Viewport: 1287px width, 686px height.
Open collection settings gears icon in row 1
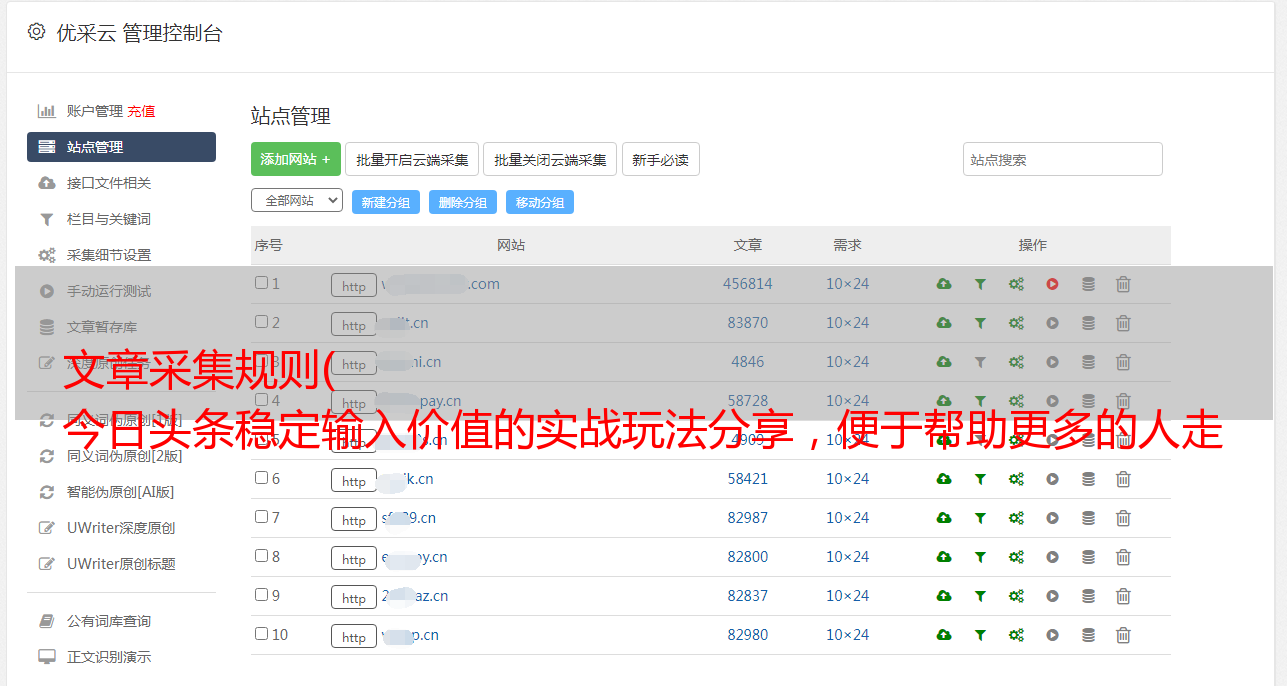(1016, 284)
